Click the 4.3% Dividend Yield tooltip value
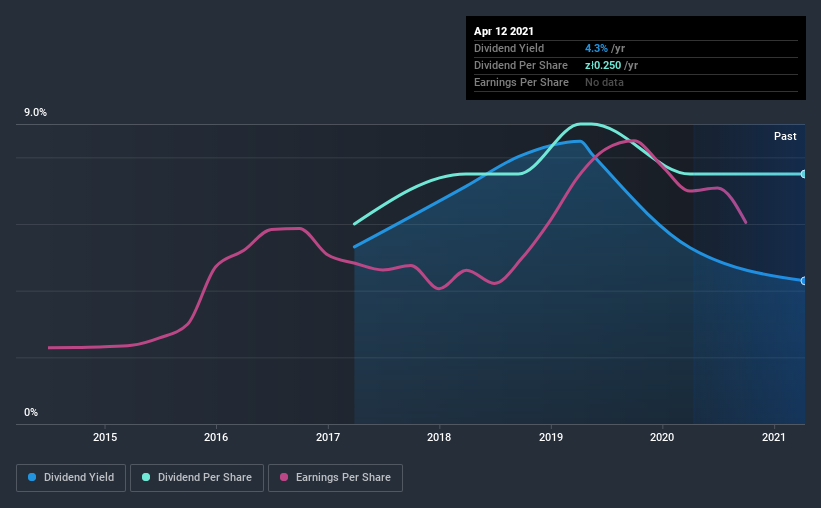The image size is (821, 508). 596,48
